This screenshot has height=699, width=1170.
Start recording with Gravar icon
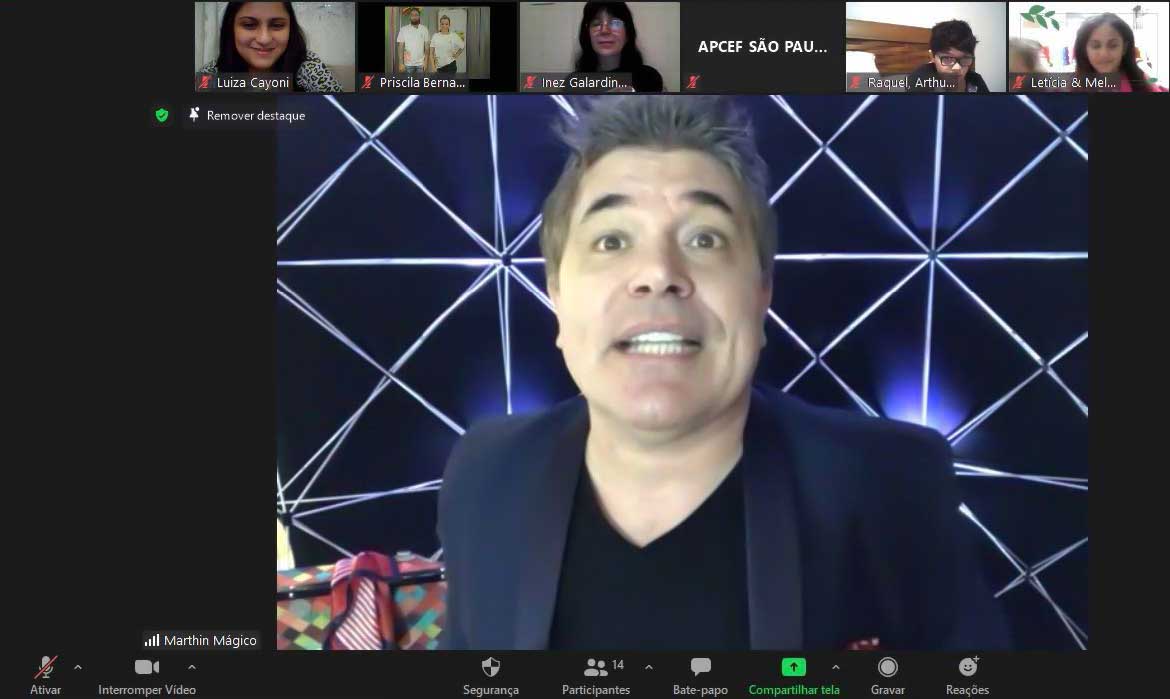tap(887, 668)
